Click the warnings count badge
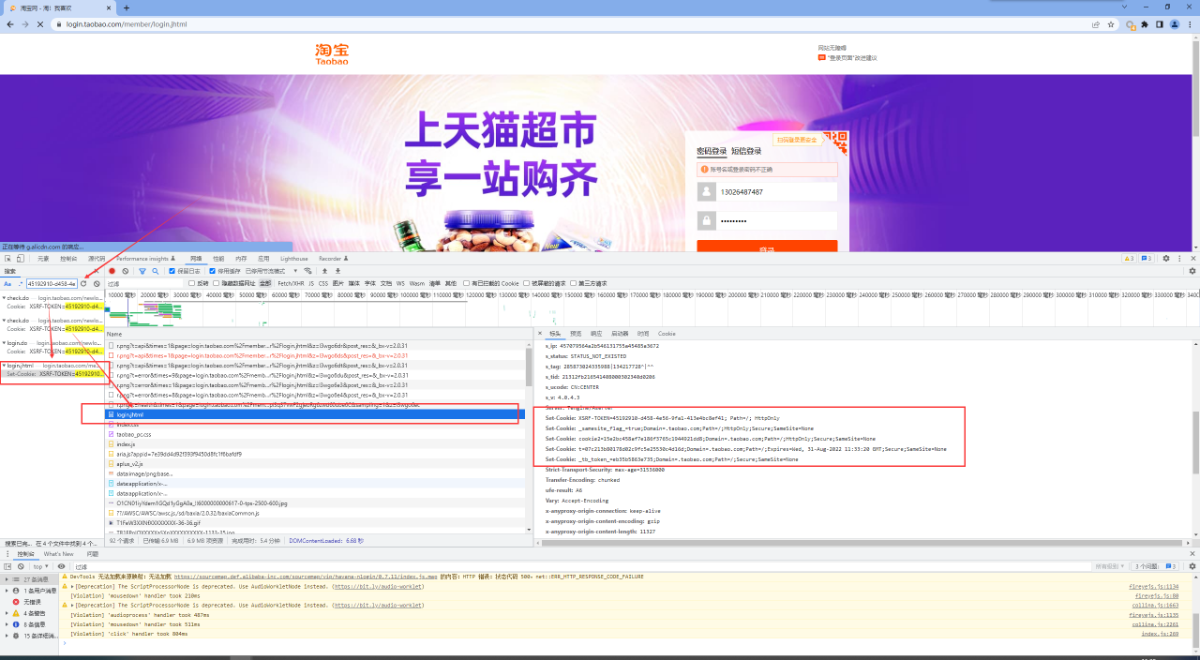 1129,258
